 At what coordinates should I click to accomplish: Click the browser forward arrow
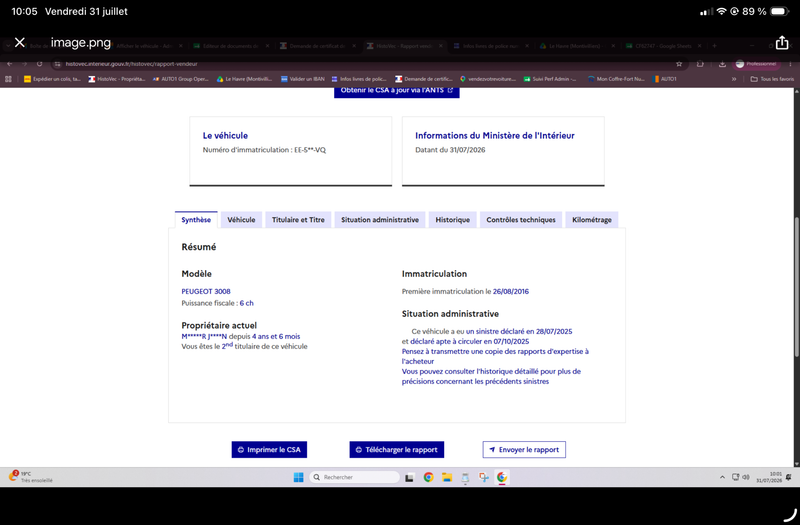(x=24, y=64)
